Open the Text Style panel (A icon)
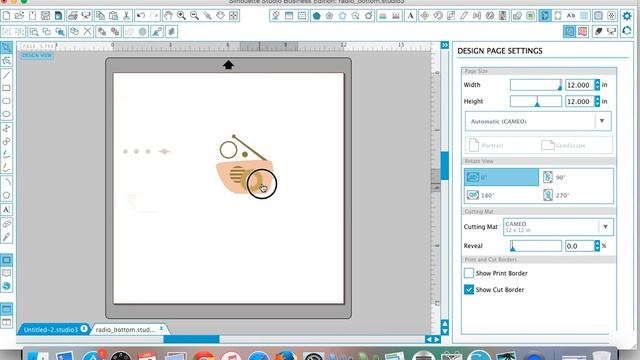This screenshot has width=640, height=360. coord(410,16)
